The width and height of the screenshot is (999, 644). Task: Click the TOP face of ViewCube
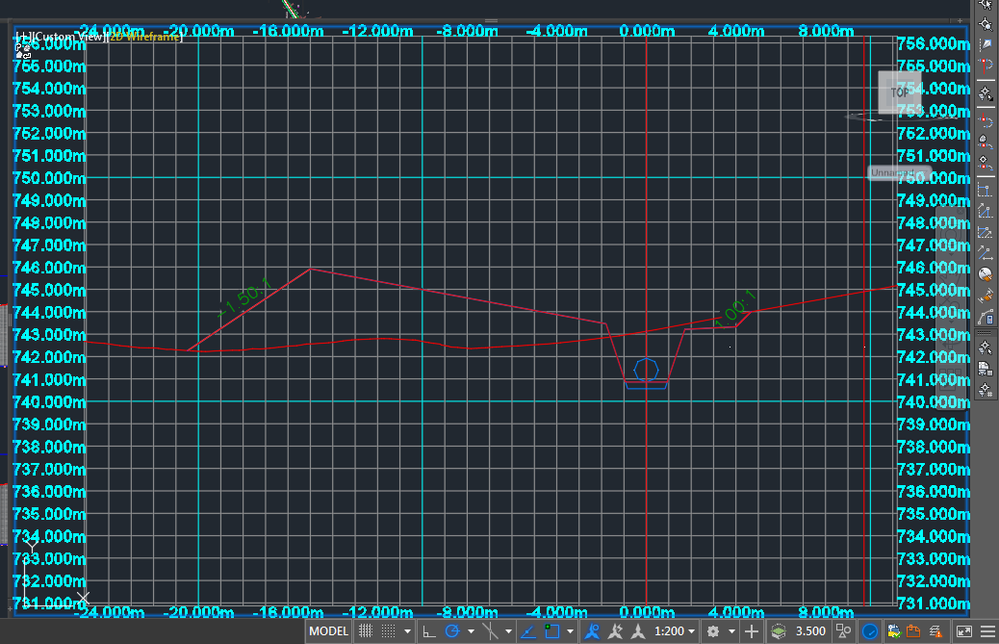click(x=899, y=92)
